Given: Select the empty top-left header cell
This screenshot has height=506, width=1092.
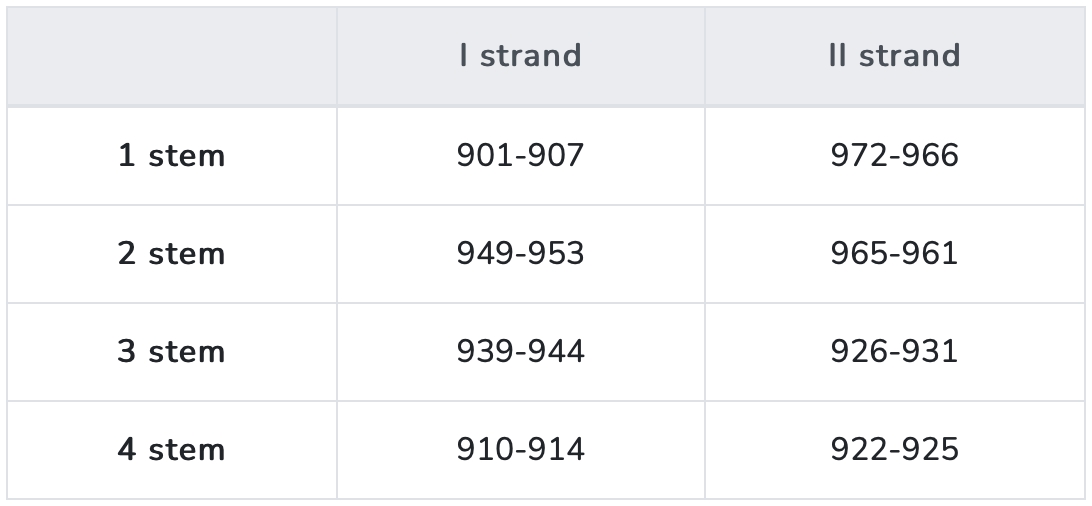Looking at the screenshot, I should coord(172,56).
